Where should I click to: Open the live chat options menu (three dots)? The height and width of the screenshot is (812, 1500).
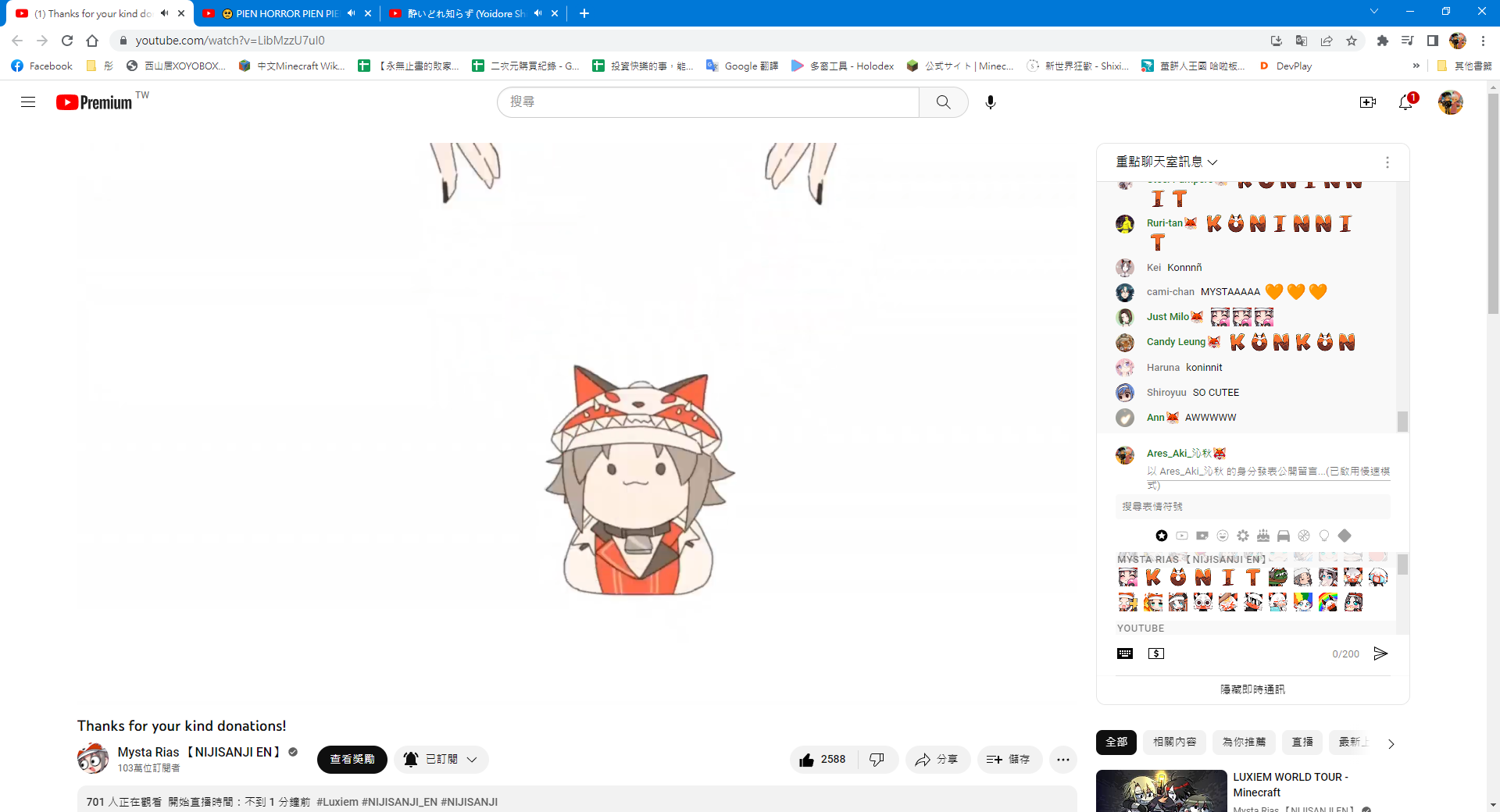1387,162
